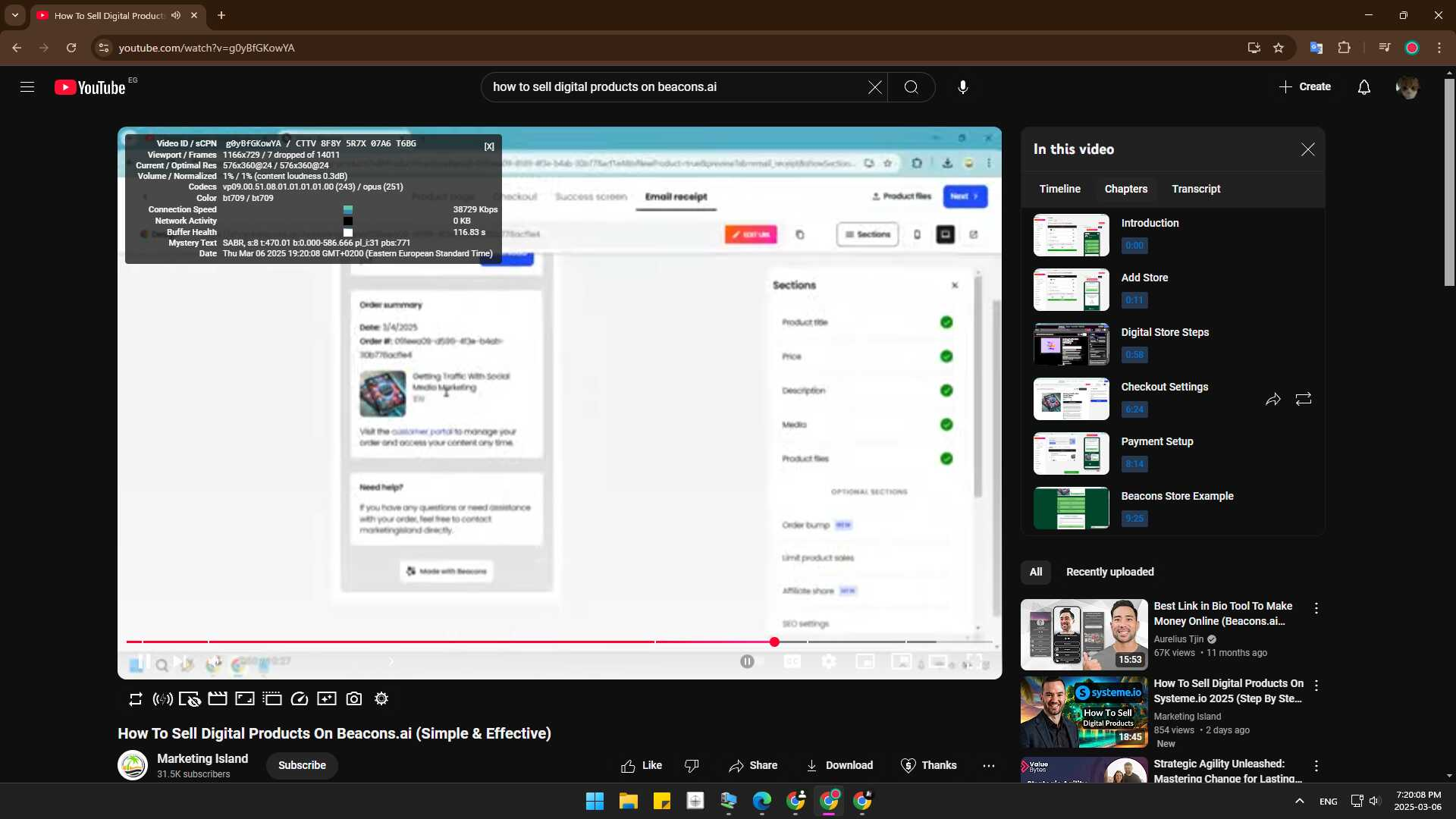
Task: Open options for Strategic Agility Unleashed video
Action: pyautogui.click(x=1316, y=767)
